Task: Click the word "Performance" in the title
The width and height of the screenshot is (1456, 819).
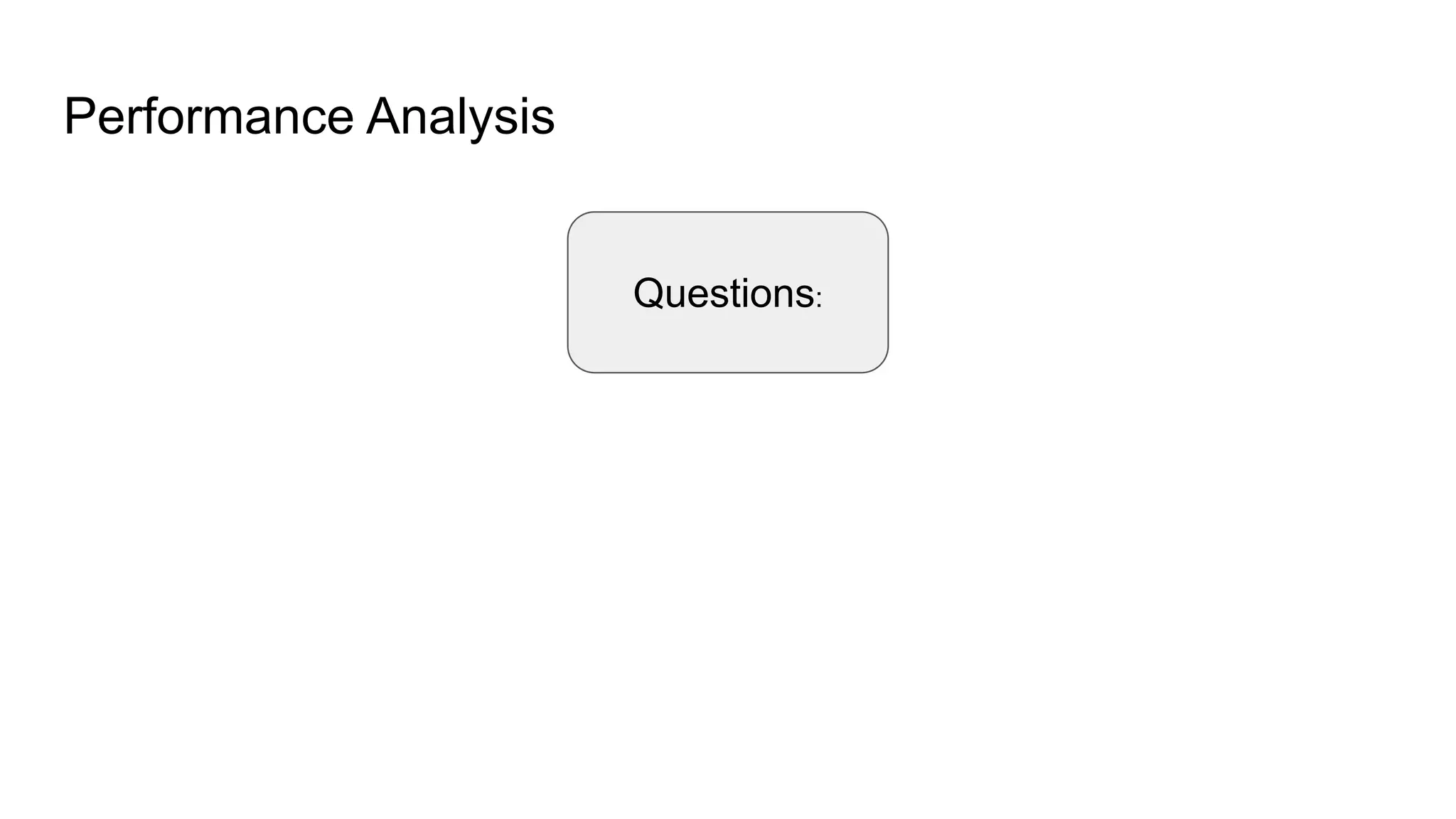Action: click(208, 117)
